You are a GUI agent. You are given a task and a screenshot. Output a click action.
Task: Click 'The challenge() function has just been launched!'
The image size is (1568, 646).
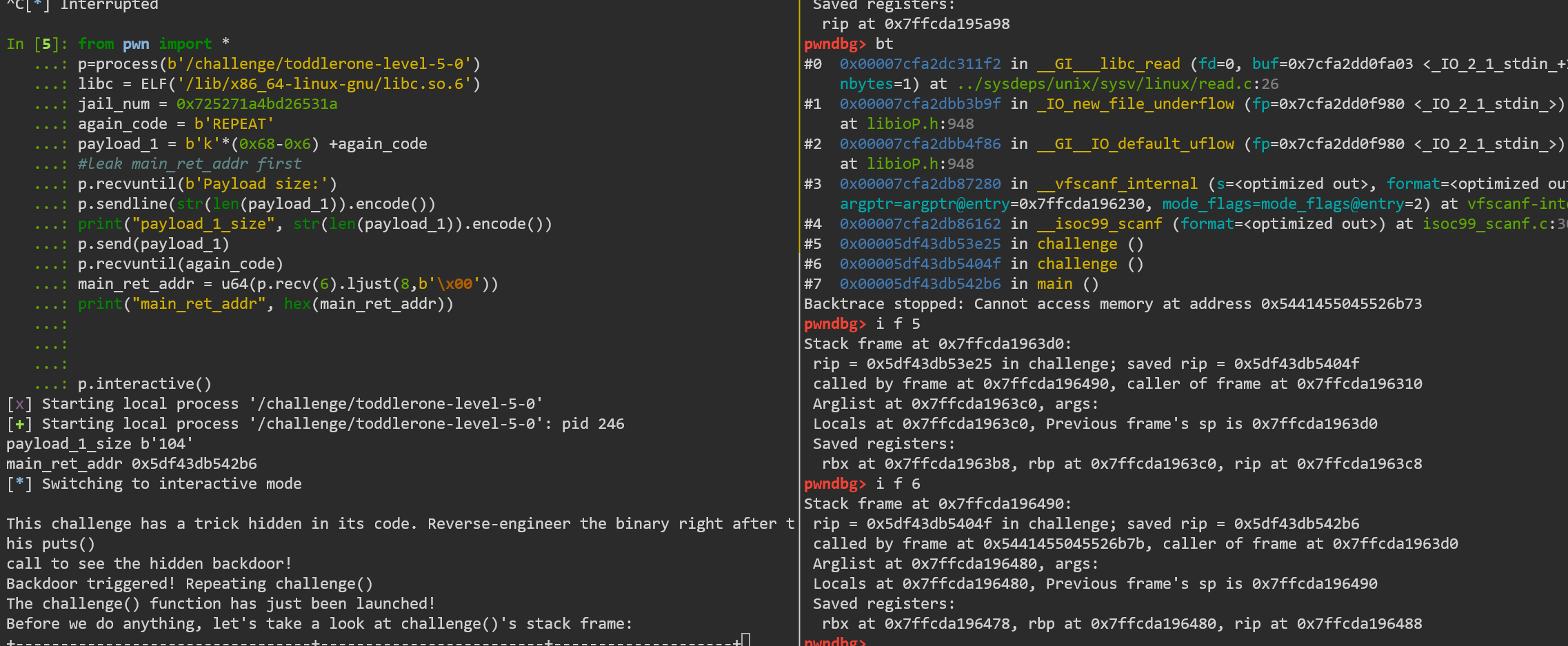(x=221, y=604)
